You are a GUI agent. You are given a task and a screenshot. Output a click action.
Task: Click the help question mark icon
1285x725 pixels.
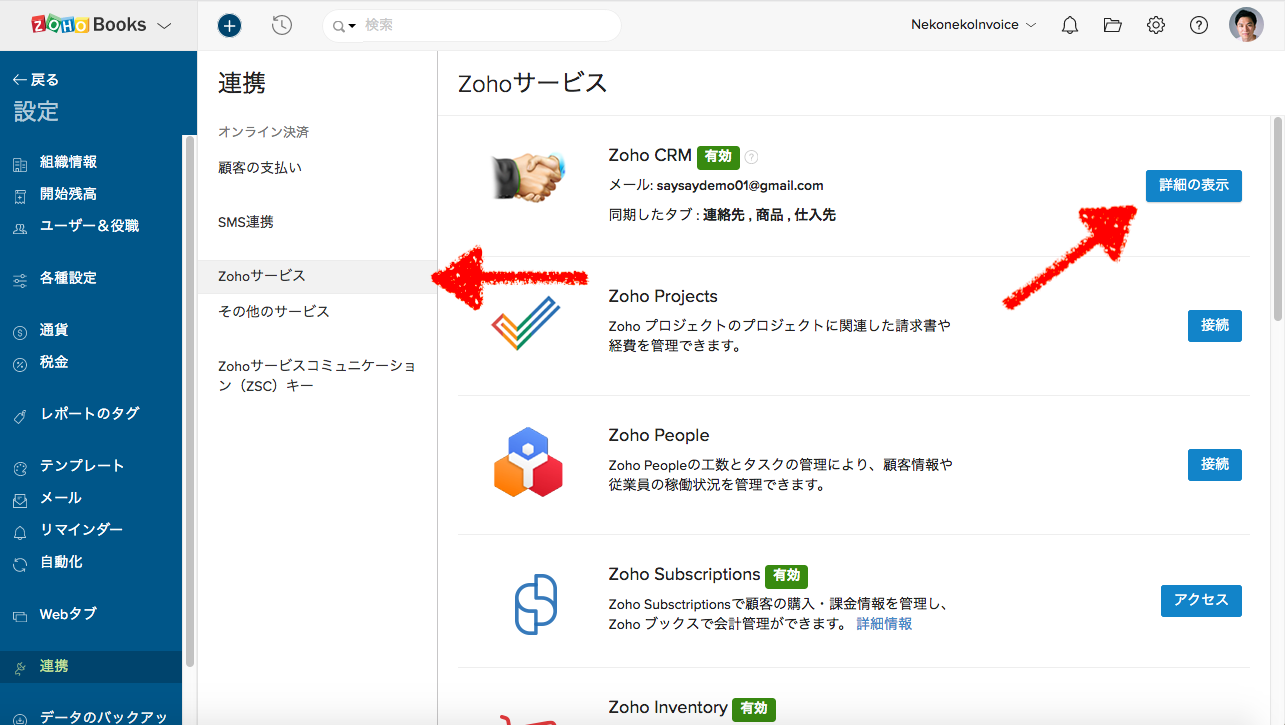point(1199,25)
